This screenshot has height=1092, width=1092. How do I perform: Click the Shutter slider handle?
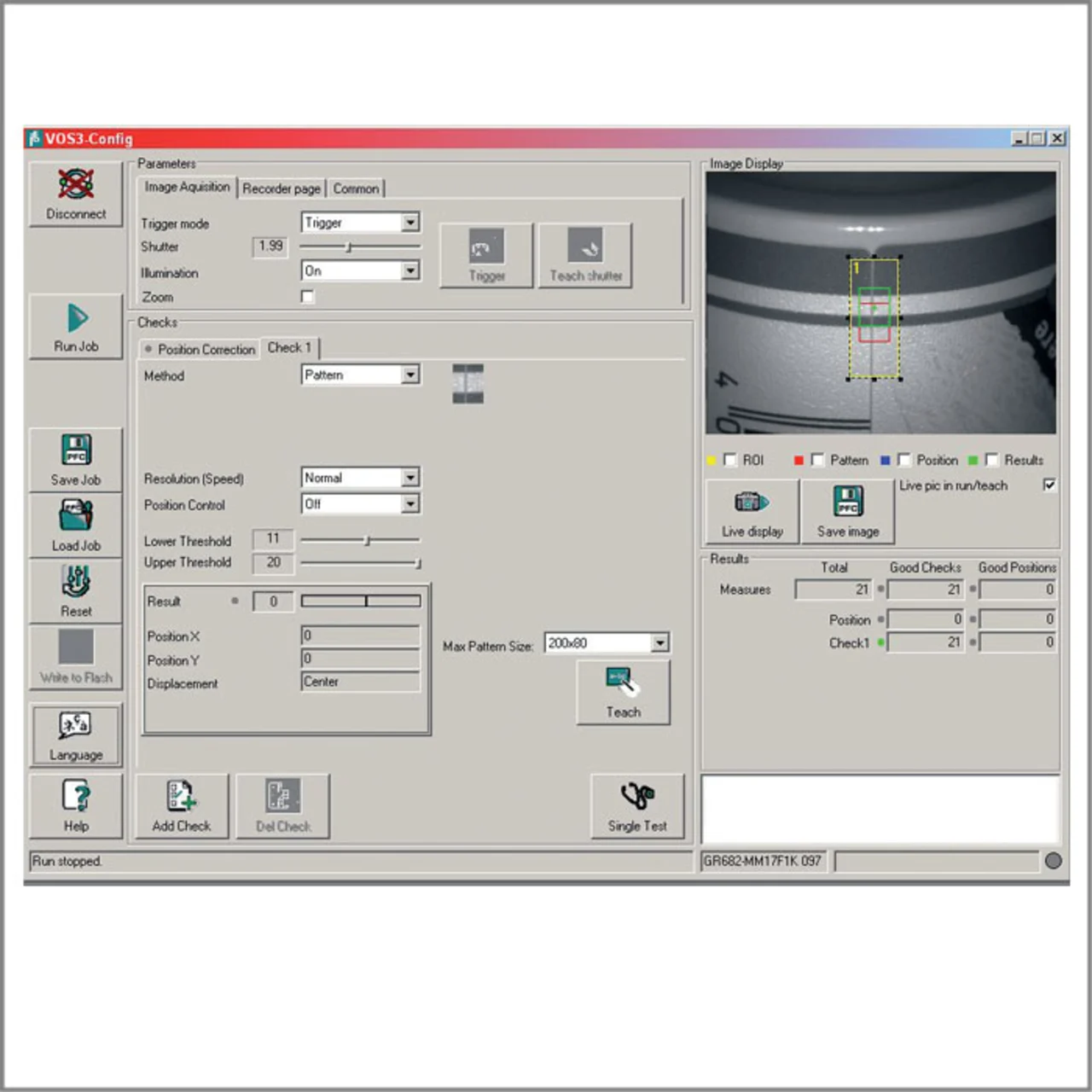pos(348,247)
